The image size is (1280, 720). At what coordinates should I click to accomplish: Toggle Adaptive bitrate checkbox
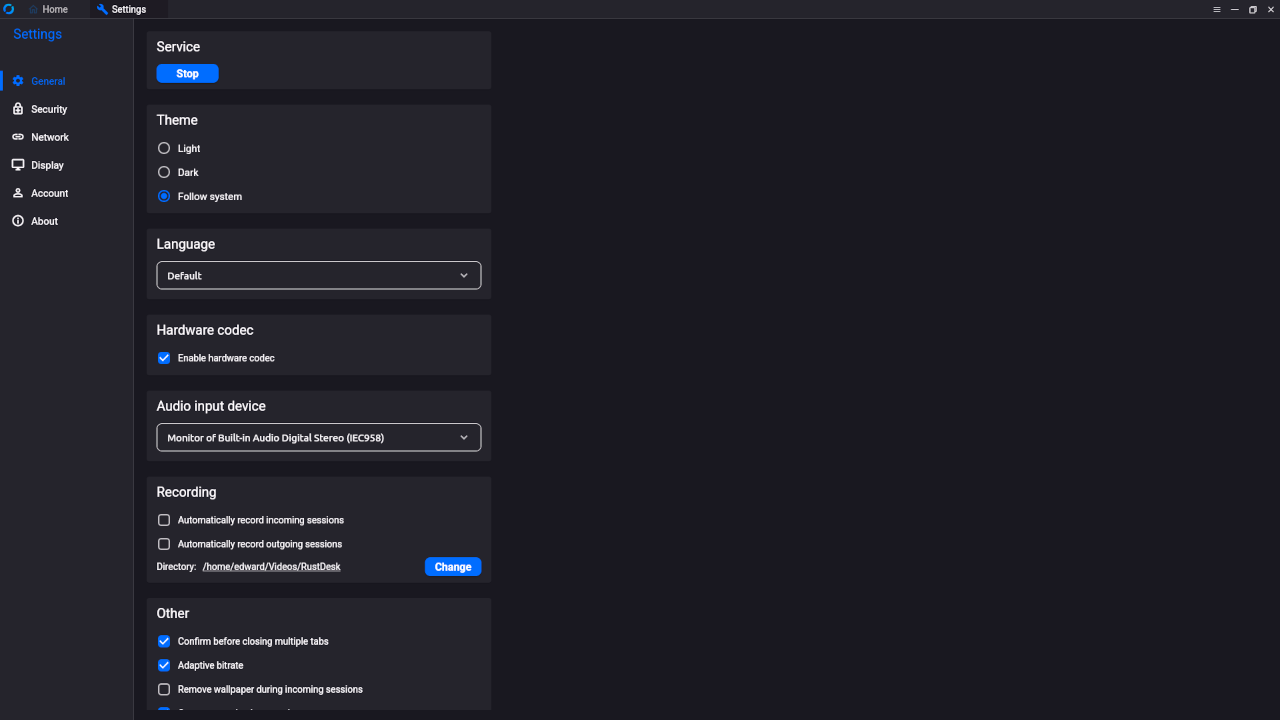point(164,665)
